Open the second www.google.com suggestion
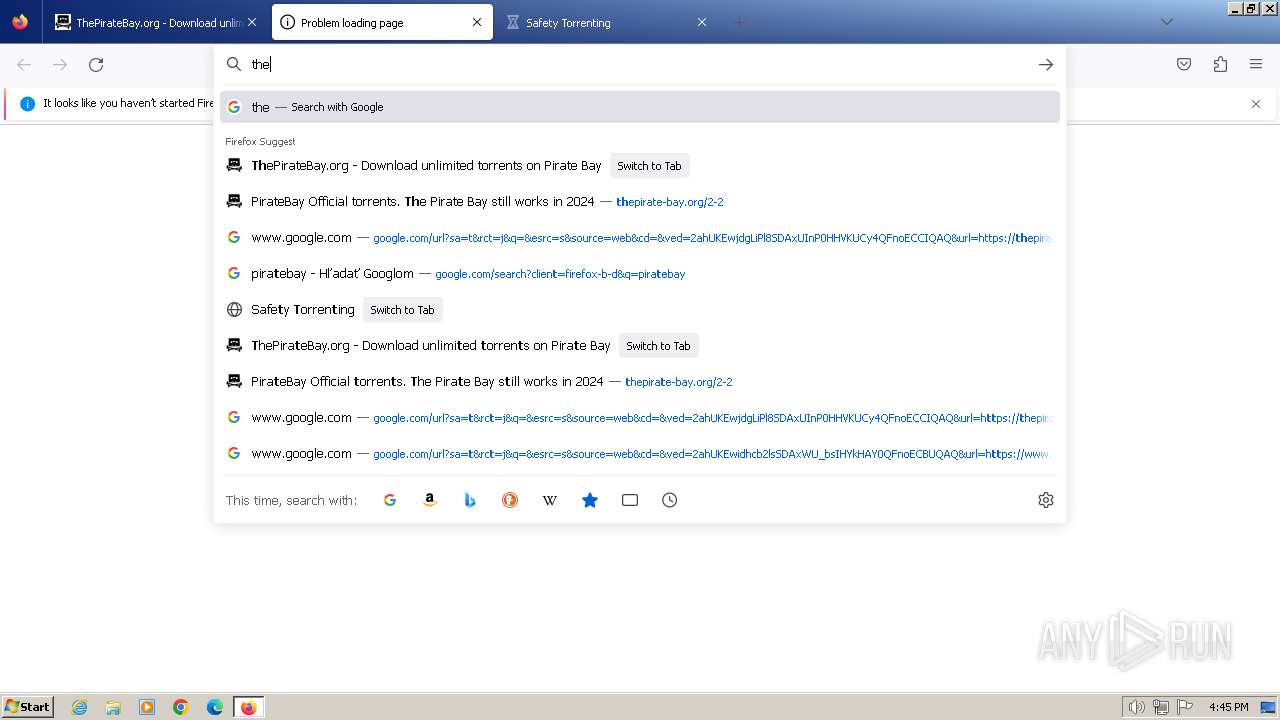 tap(640, 418)
